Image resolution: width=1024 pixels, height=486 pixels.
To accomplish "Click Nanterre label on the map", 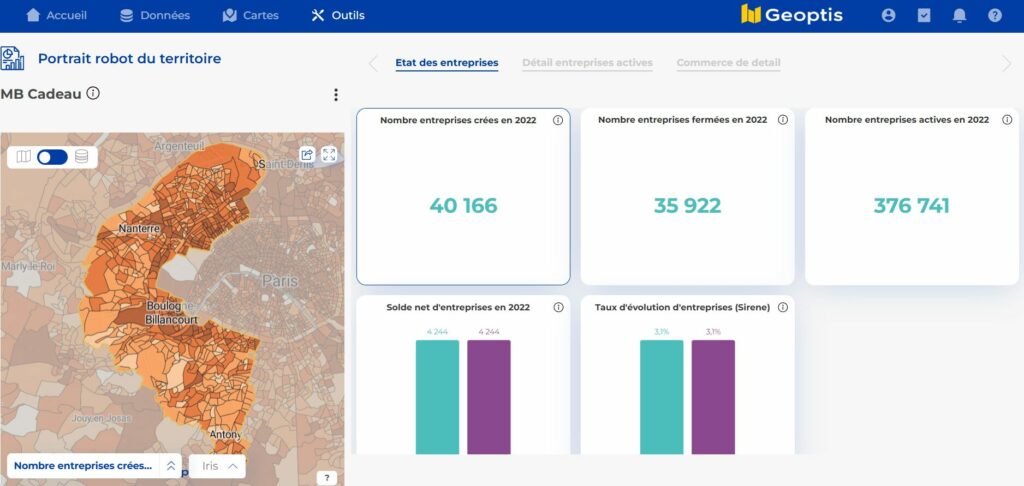I will 139,229.
